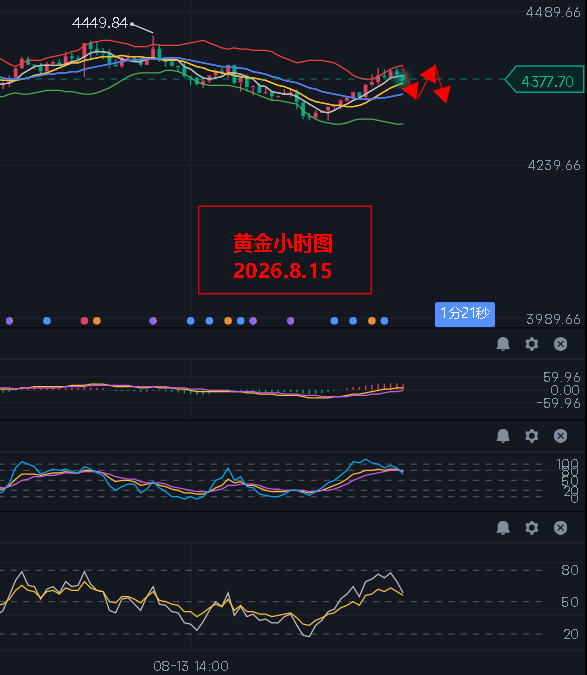Open alert bell for the MACD panel

point(503,344)
